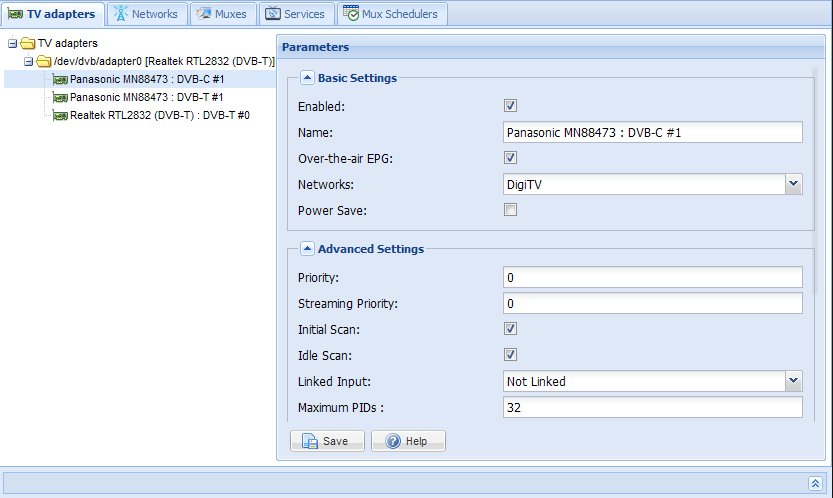Toggle the Initial Scan checkbox
Screen dimensions: 833x498
(x=511, y=329)
